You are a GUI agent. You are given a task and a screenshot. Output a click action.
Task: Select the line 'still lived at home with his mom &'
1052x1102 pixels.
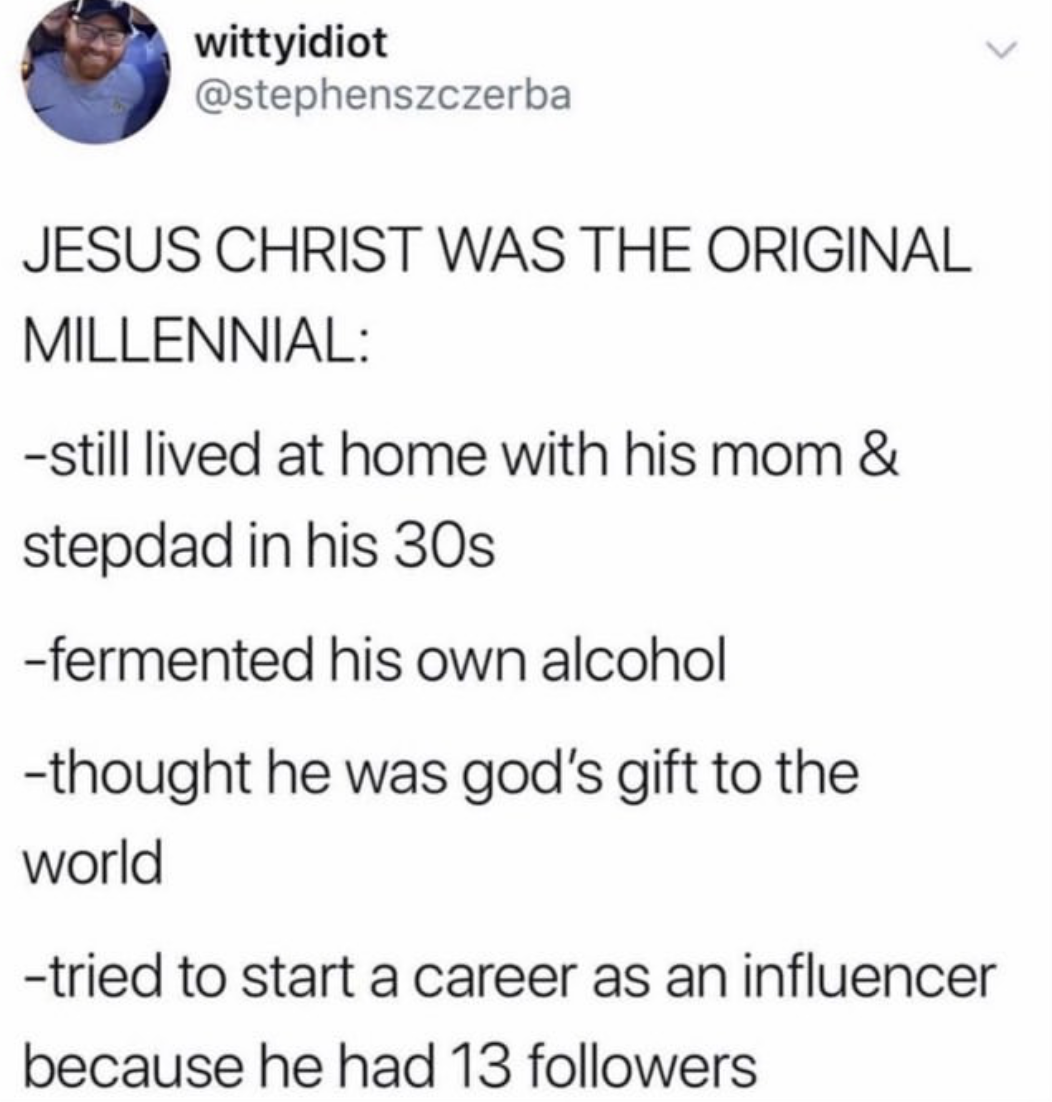[461, 455]
